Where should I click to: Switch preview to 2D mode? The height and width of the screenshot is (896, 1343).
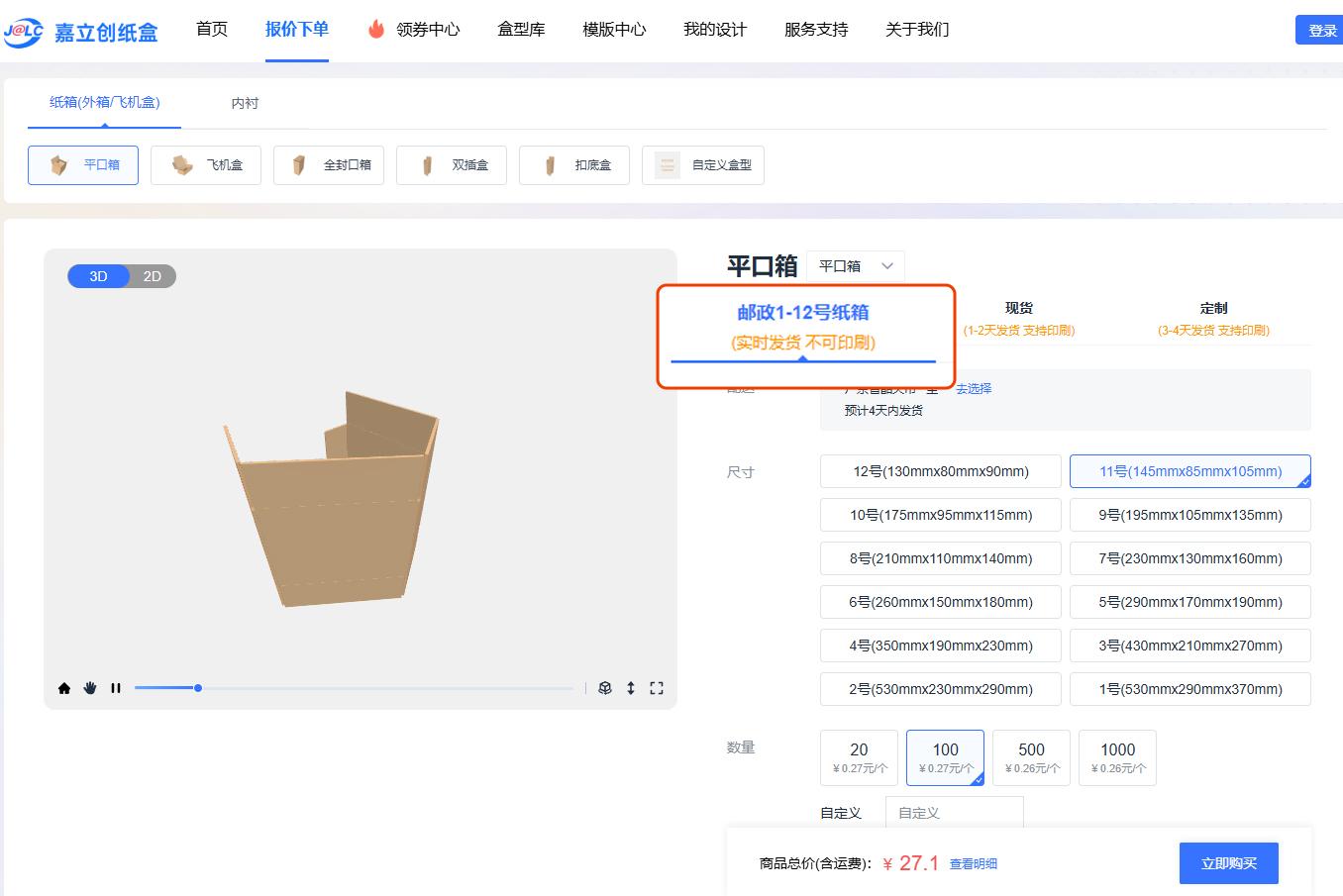153,276
